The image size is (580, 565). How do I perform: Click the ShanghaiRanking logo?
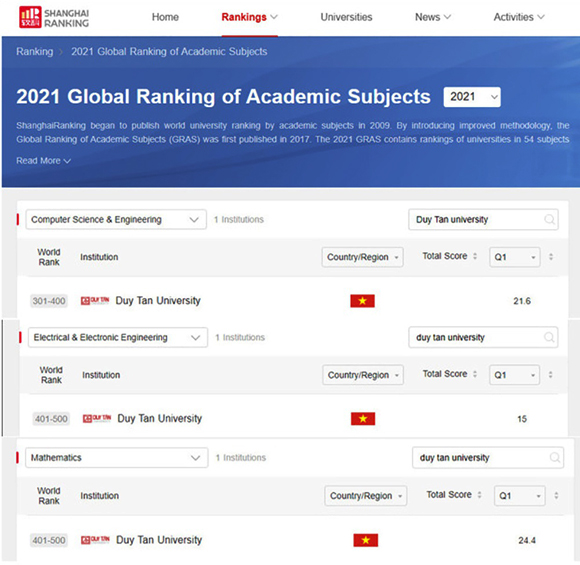coord(54,17)
